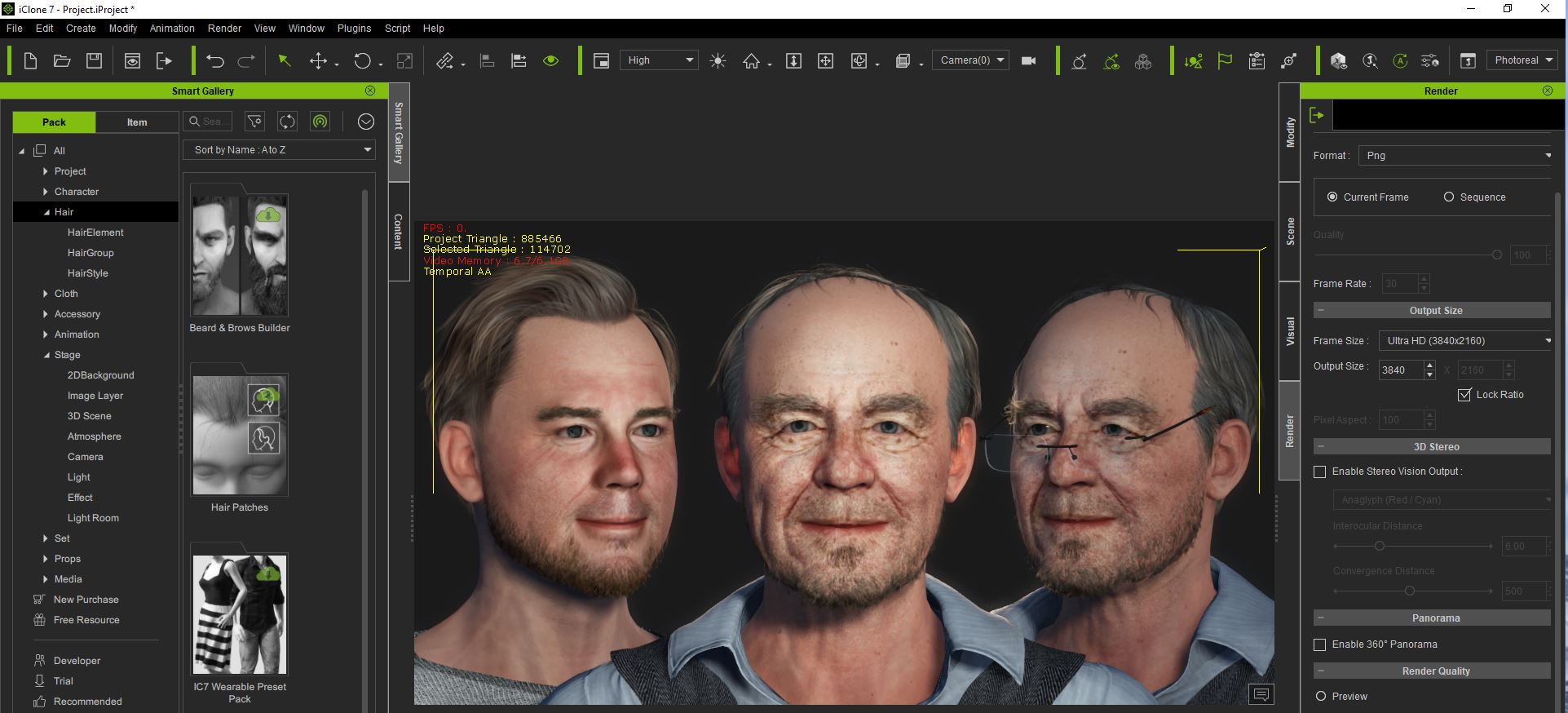Expand the Character tree node
1568x713 pixels.
[x=46, y=192]
